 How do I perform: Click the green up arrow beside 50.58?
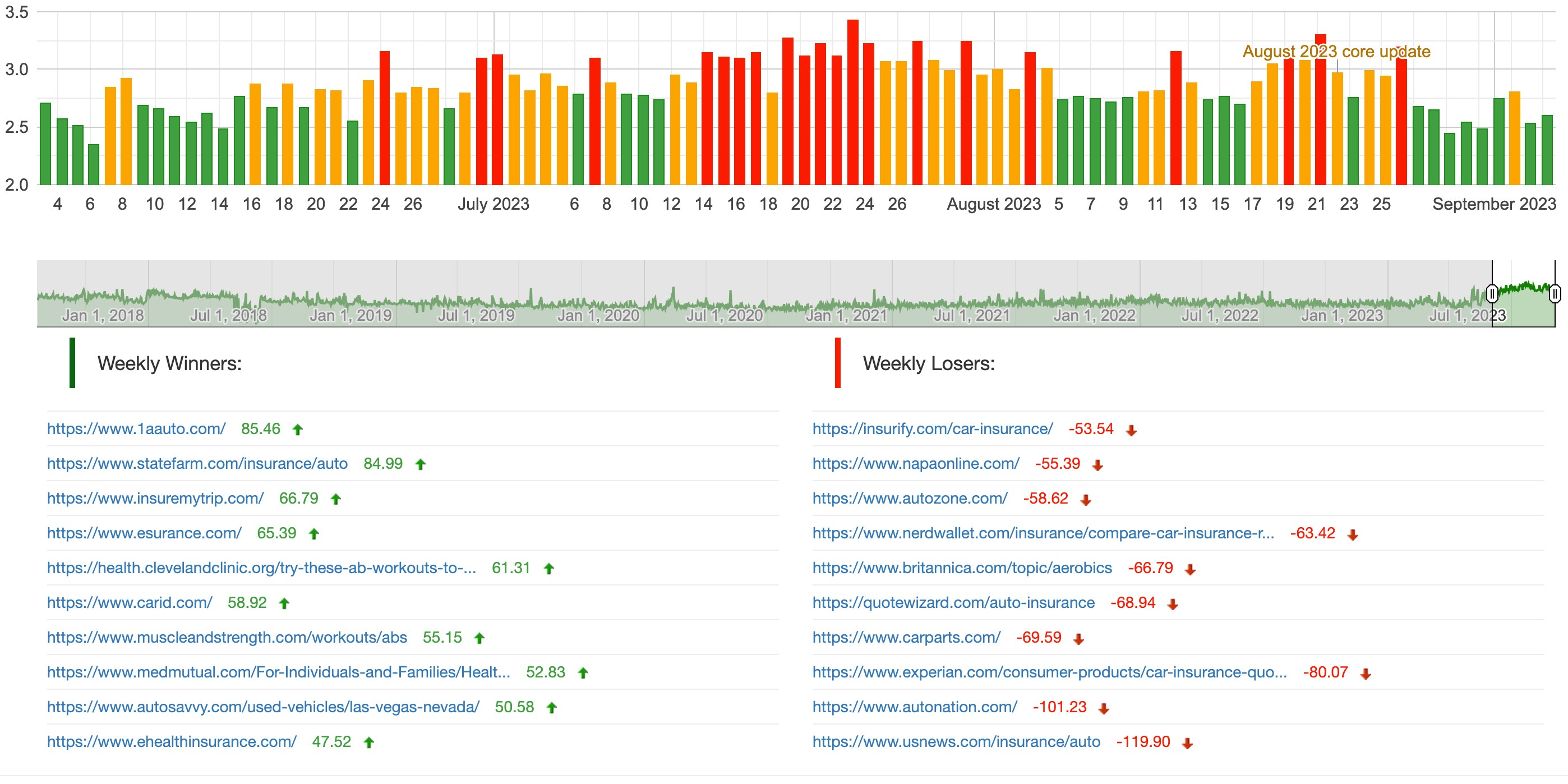pyautogui.click(x=551, y=707)
